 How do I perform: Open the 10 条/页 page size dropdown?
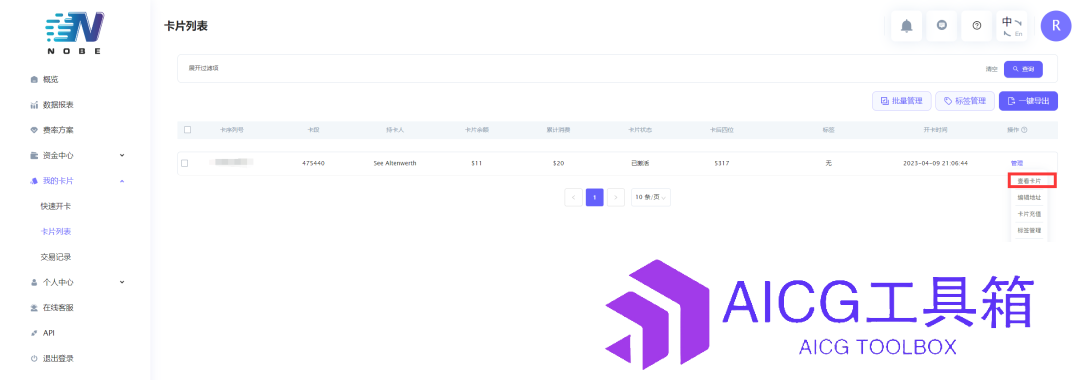651,197
